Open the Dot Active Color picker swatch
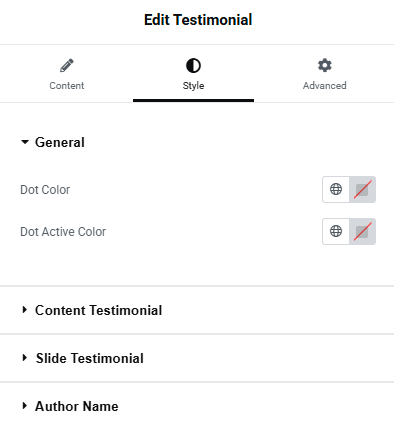This screenshot has height=433, width=394. click(362, 231)
